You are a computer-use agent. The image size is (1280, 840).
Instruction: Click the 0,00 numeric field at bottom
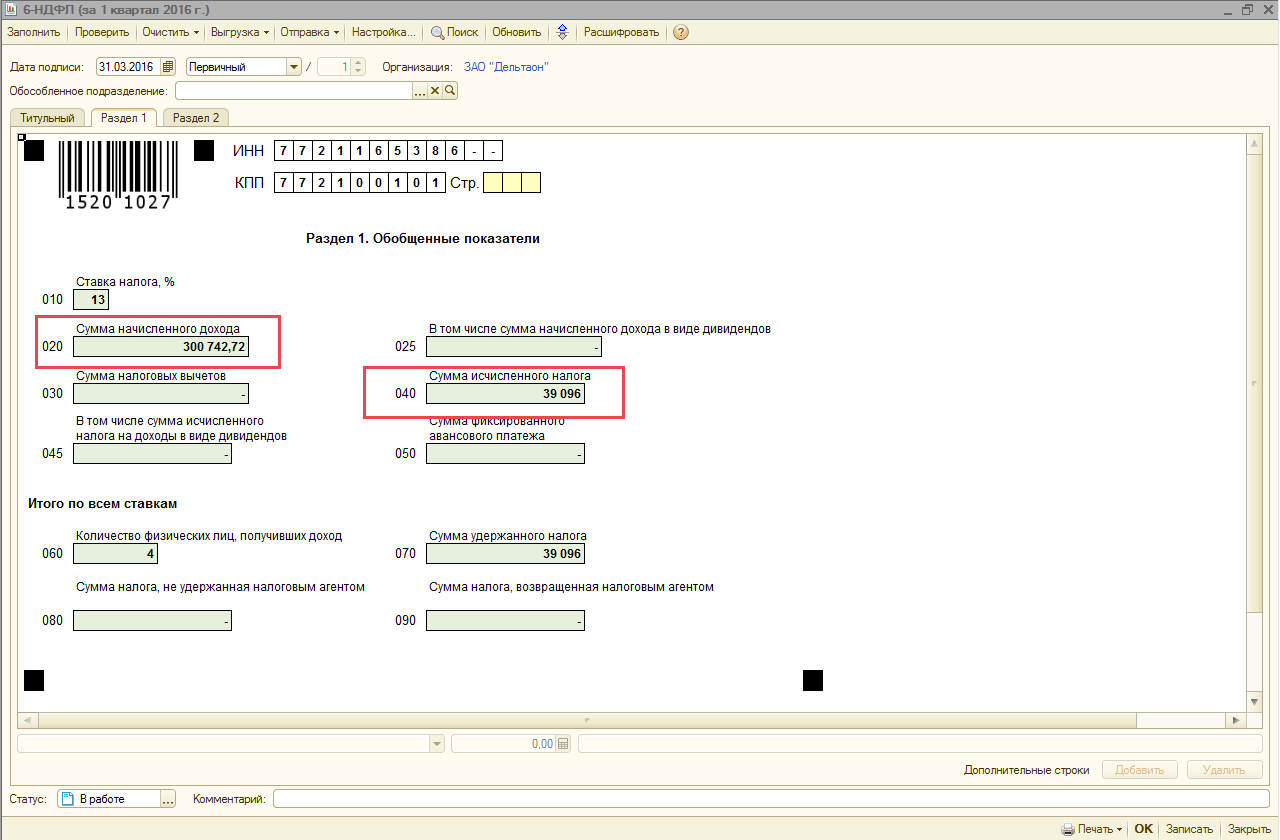505,744
